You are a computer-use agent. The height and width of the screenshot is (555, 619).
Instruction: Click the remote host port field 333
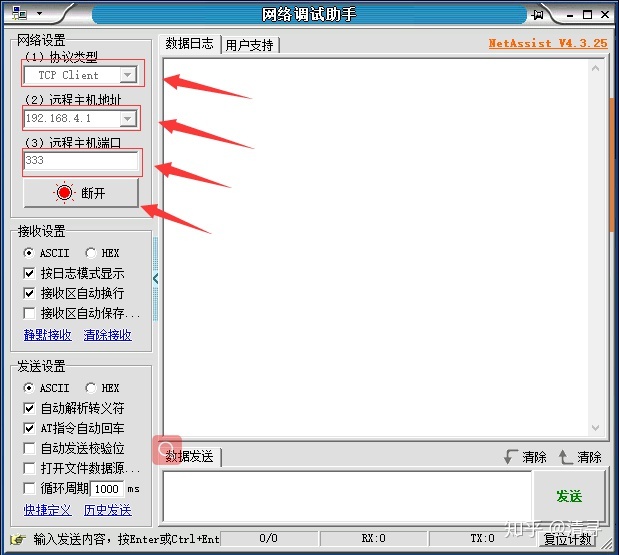(81, 161)
